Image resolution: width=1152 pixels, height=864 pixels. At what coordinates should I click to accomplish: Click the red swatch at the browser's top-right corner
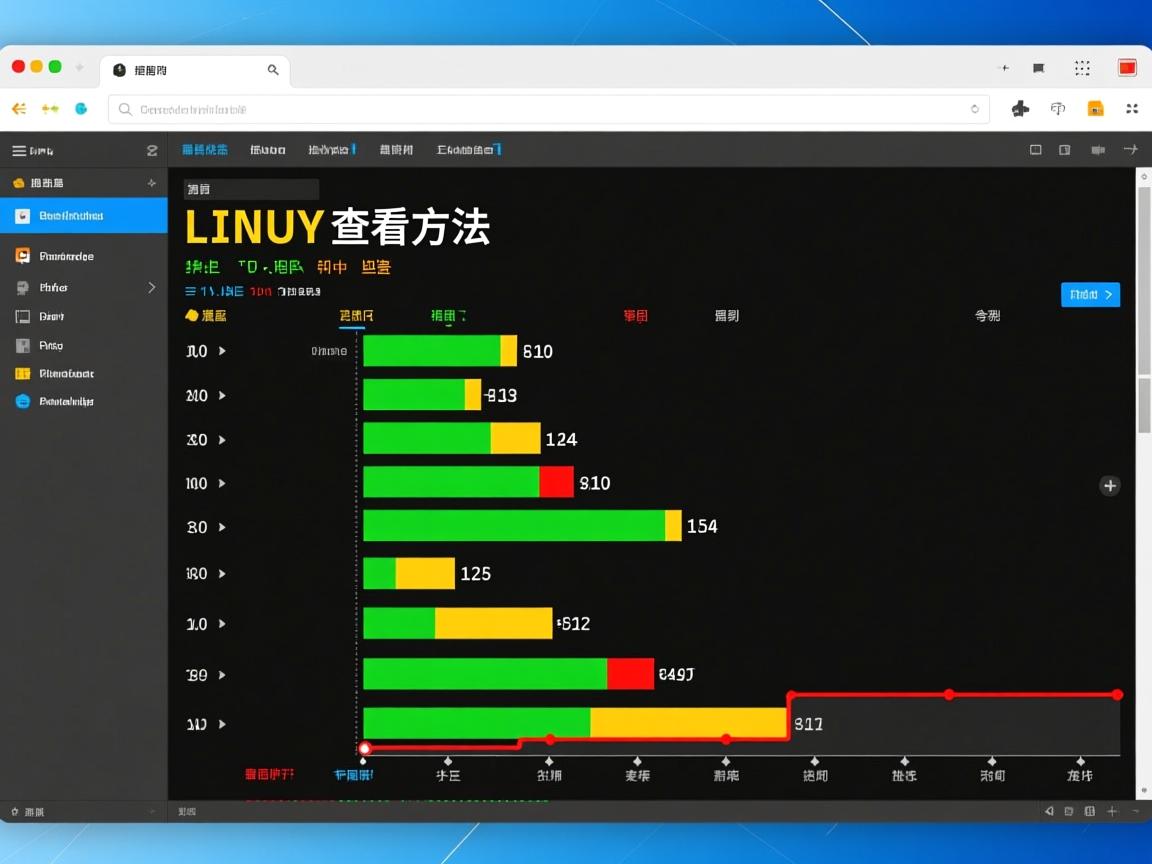point(1127,67)
